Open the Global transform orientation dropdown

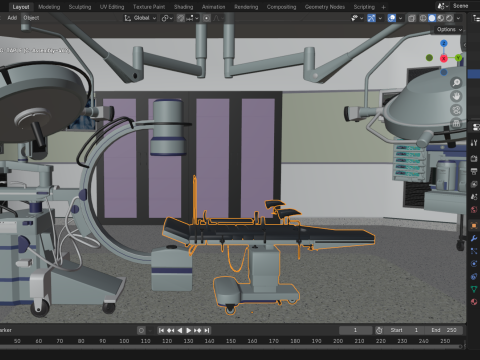(141, 18)
